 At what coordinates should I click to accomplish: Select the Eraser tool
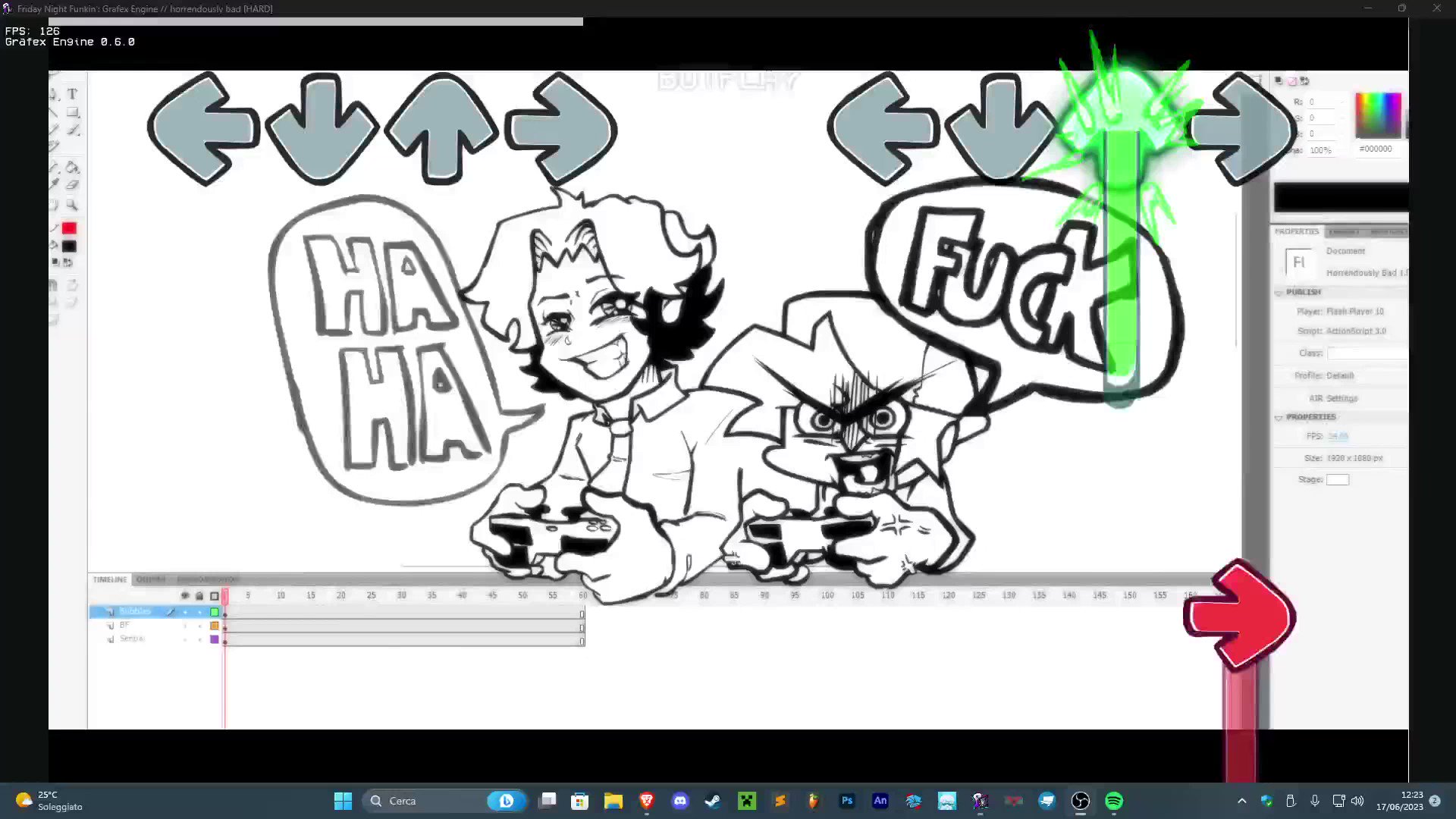(72, 185)
